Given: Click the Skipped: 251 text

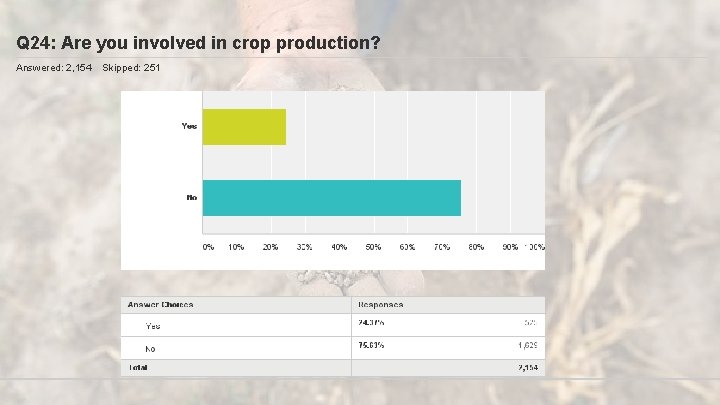Looking at the screenshot, I should (x=131, y=67).
